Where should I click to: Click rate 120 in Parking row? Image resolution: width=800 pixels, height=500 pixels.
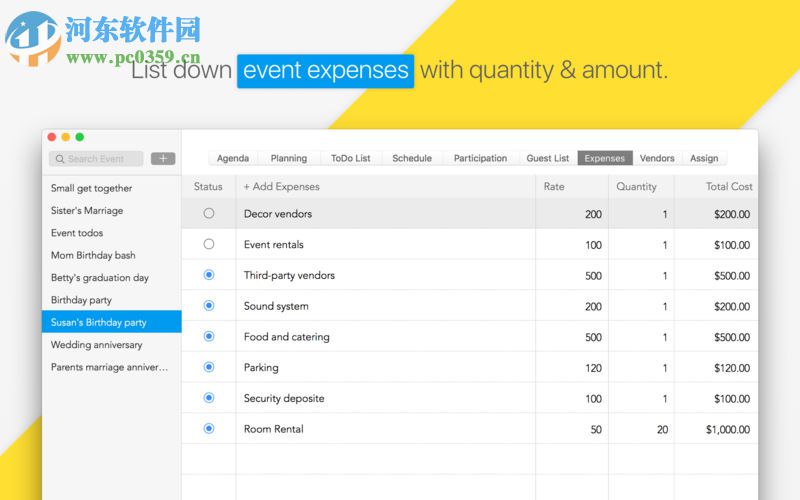[593, 368]
